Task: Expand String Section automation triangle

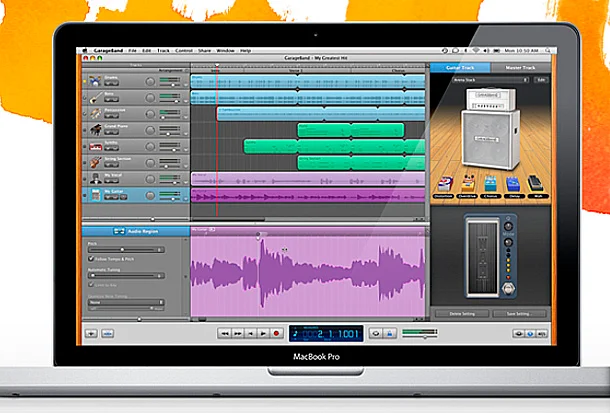Action: [x=186, y=167]
